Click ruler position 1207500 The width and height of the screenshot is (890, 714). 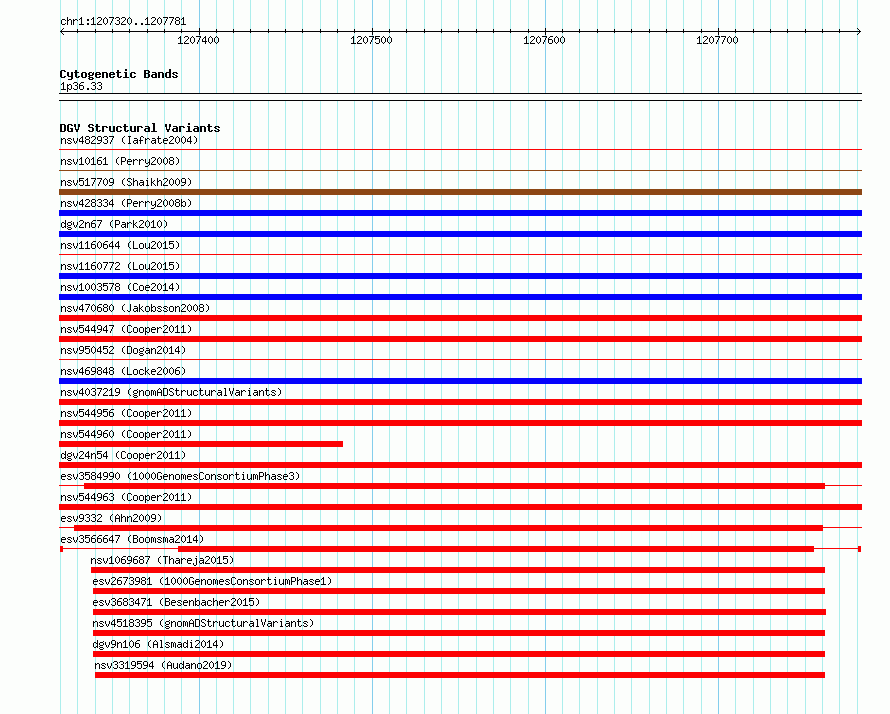[x=371, y=40]
